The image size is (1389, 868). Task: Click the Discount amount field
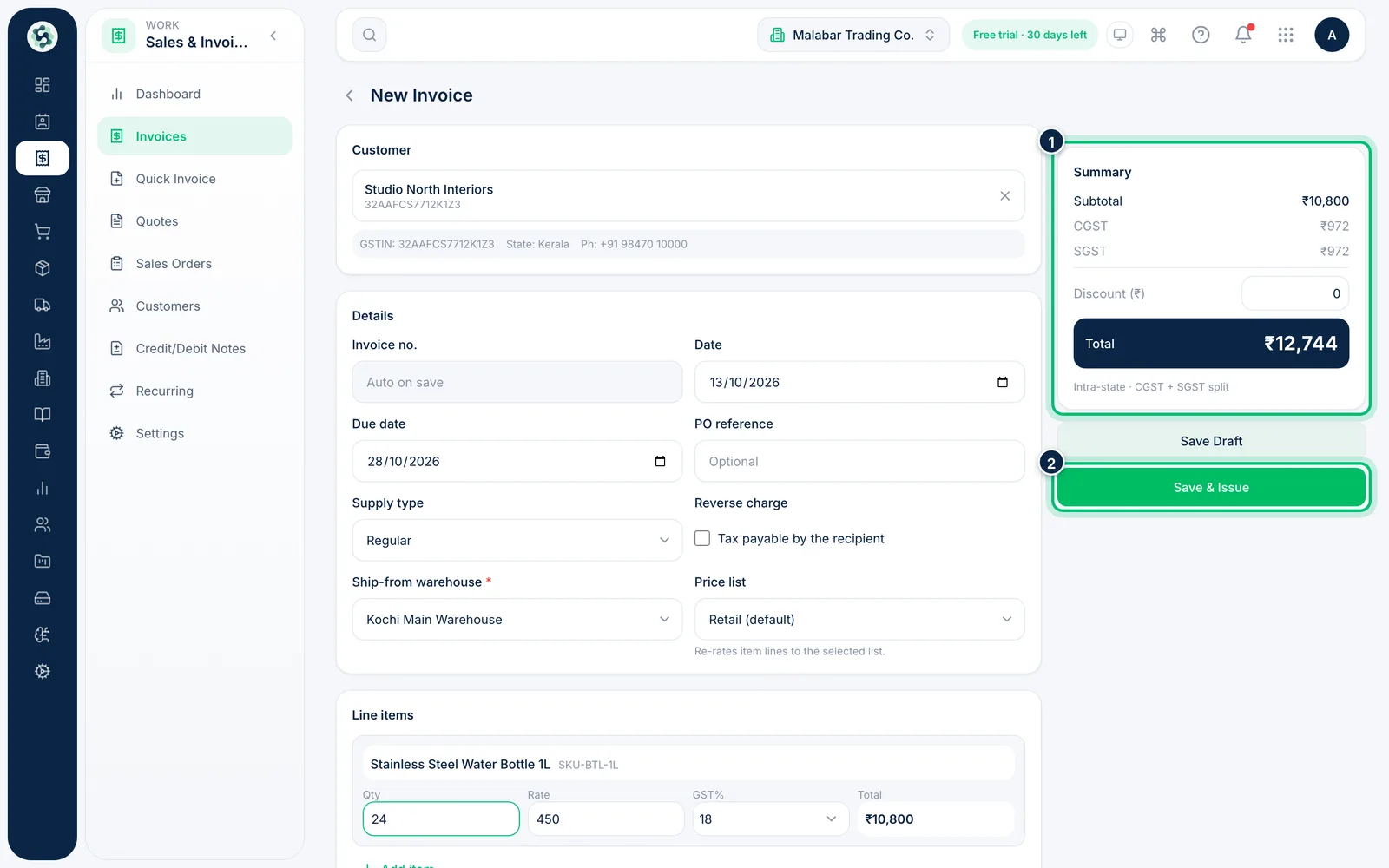click(x=1295, y=293)
